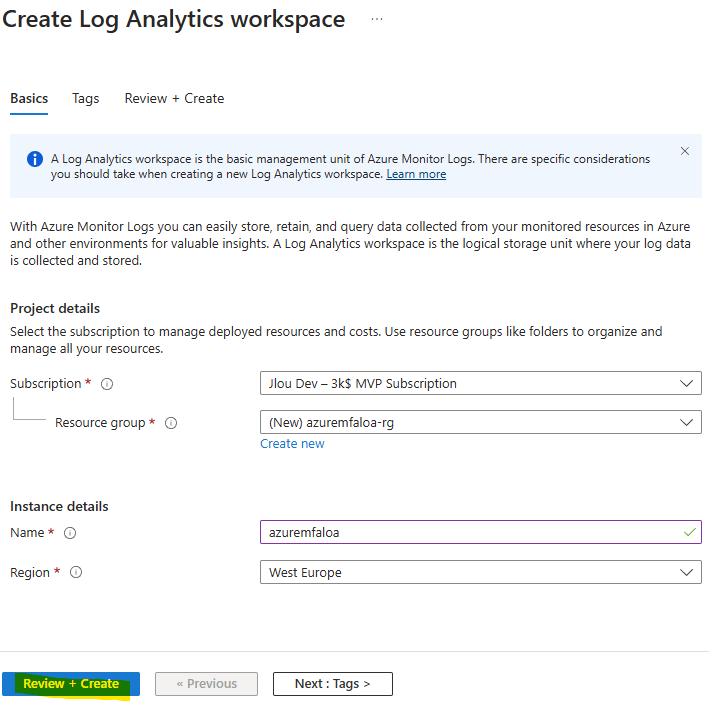Click the green checkmark in Name field
Image resolution: width=709 pixels, height=703 pixels.
pyautogui.click(x=690, y=532)
